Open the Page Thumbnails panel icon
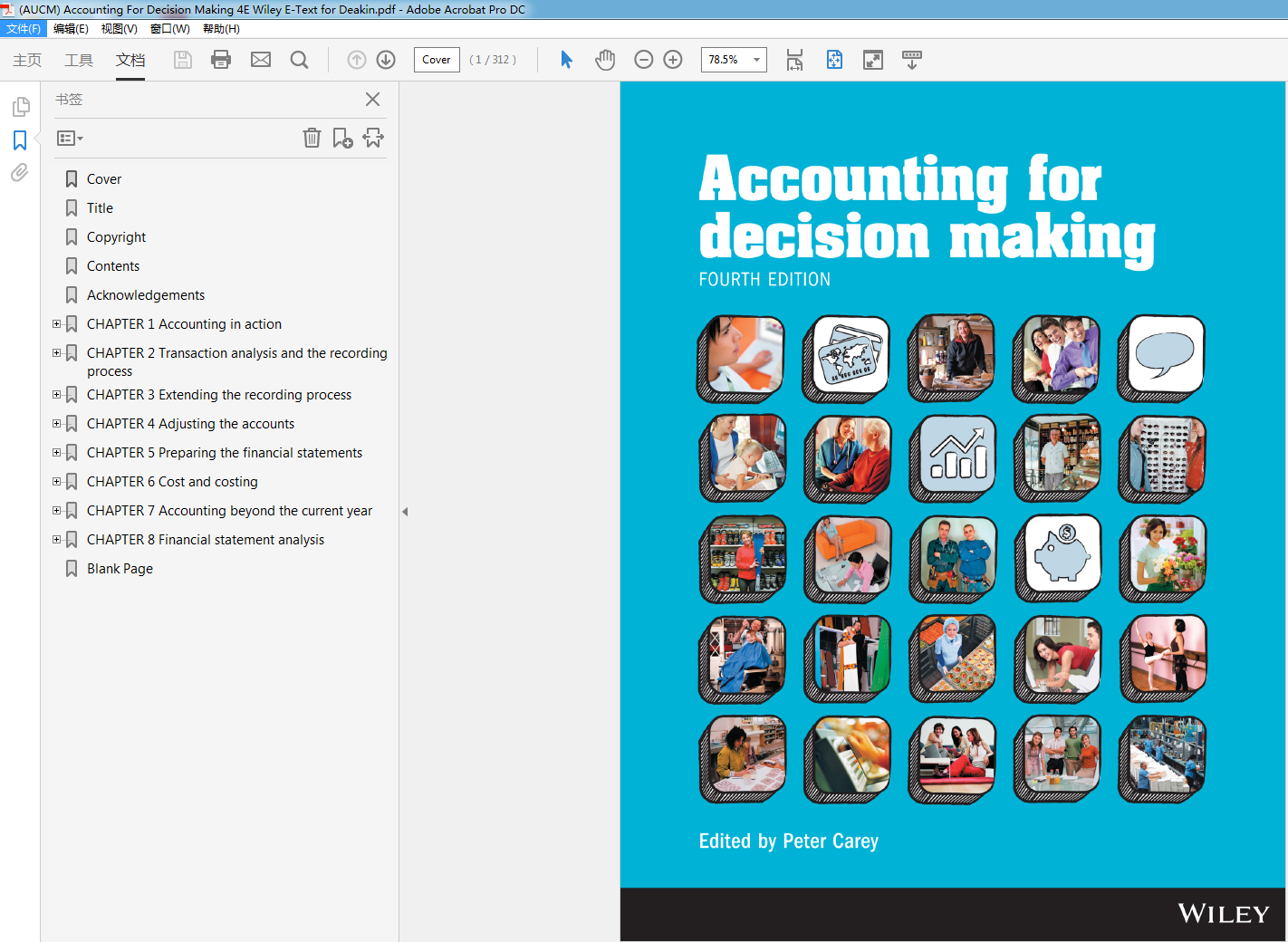 pos(20,108)
